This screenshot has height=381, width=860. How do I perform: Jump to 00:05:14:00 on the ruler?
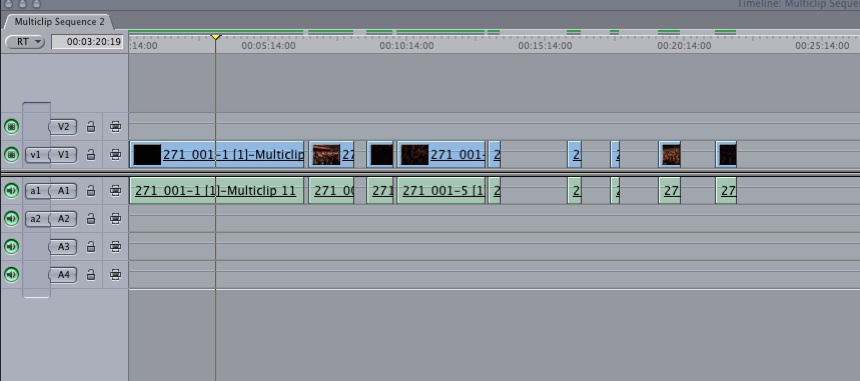(268, 46)
